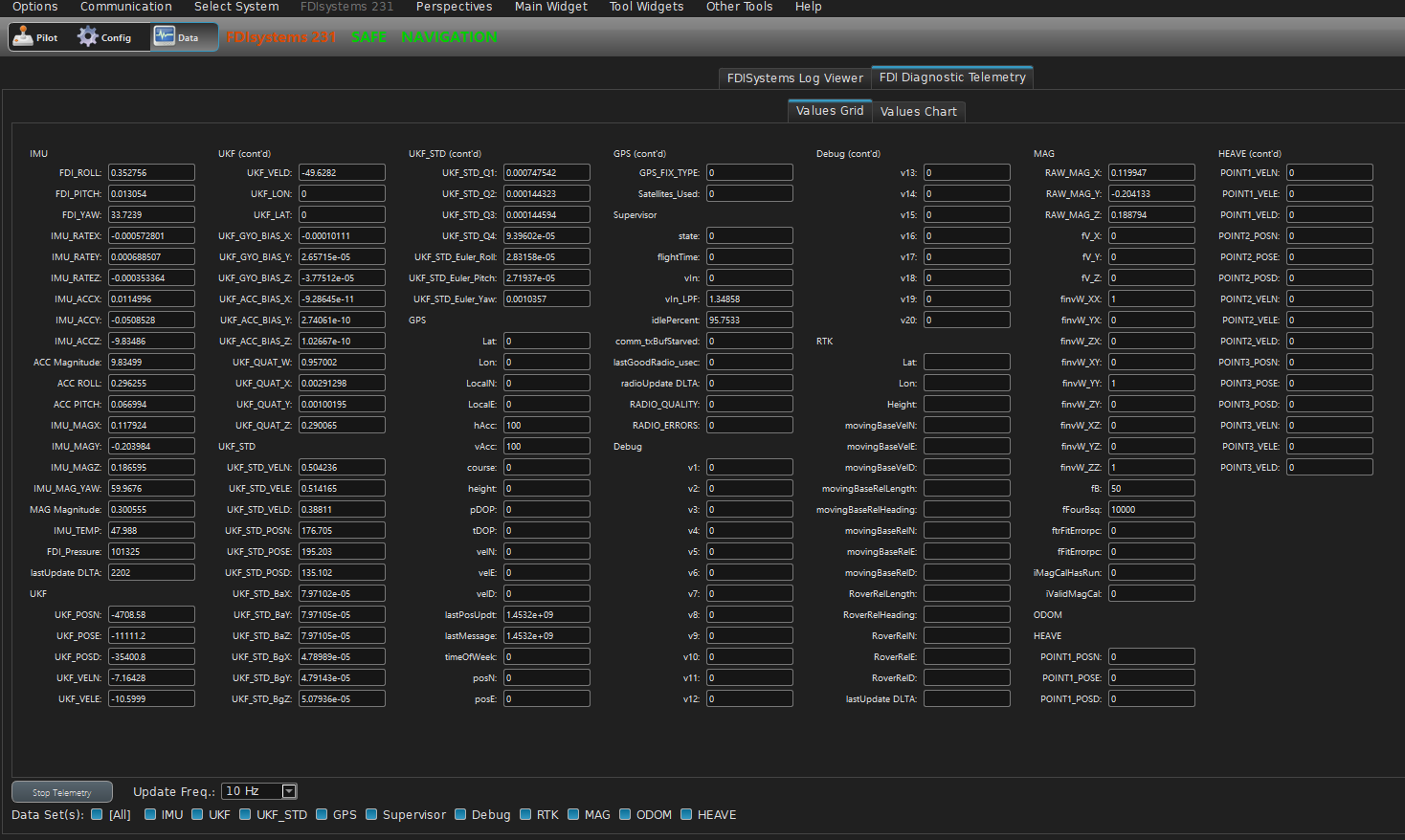
Task: Toggle the [All] data set checkbox
Action: click(97, 815)
